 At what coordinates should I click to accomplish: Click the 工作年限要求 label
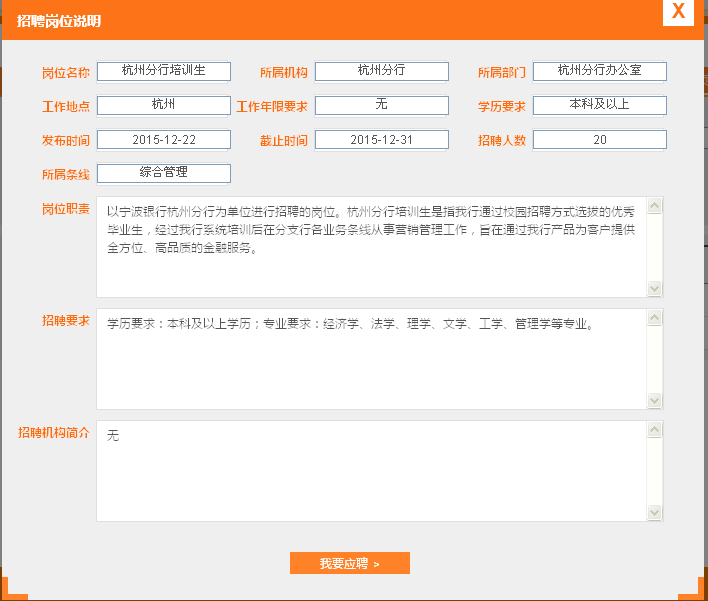click(272, 107)
